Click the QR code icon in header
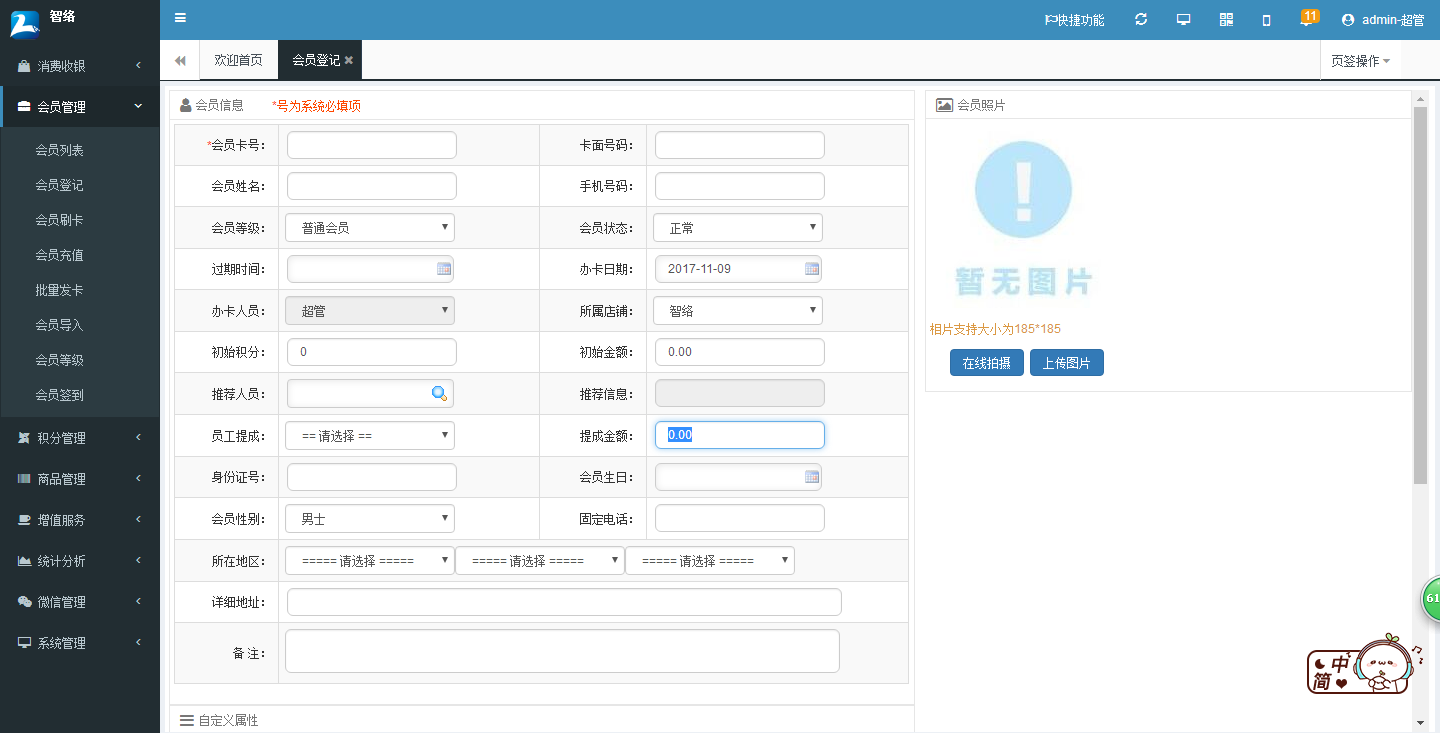The image size is (1440, 737). pyautogui.click(x=1226, y=20)
